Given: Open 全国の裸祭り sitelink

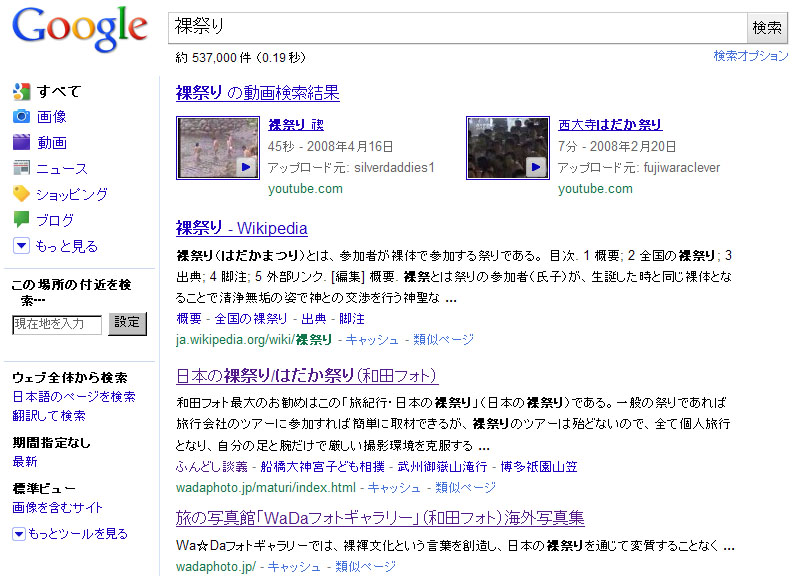Looking at the screenshot, I should click(x=251, y=319).
